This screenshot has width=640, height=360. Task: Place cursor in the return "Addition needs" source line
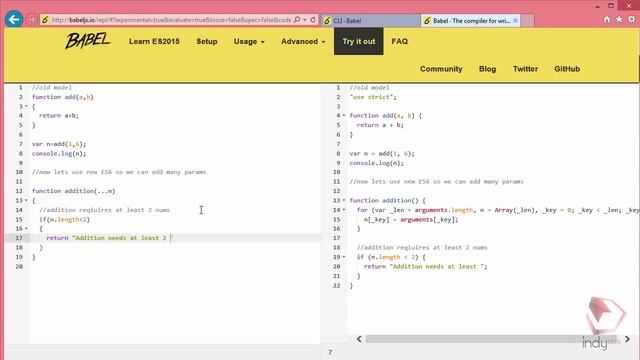click(x=109, y=238)
